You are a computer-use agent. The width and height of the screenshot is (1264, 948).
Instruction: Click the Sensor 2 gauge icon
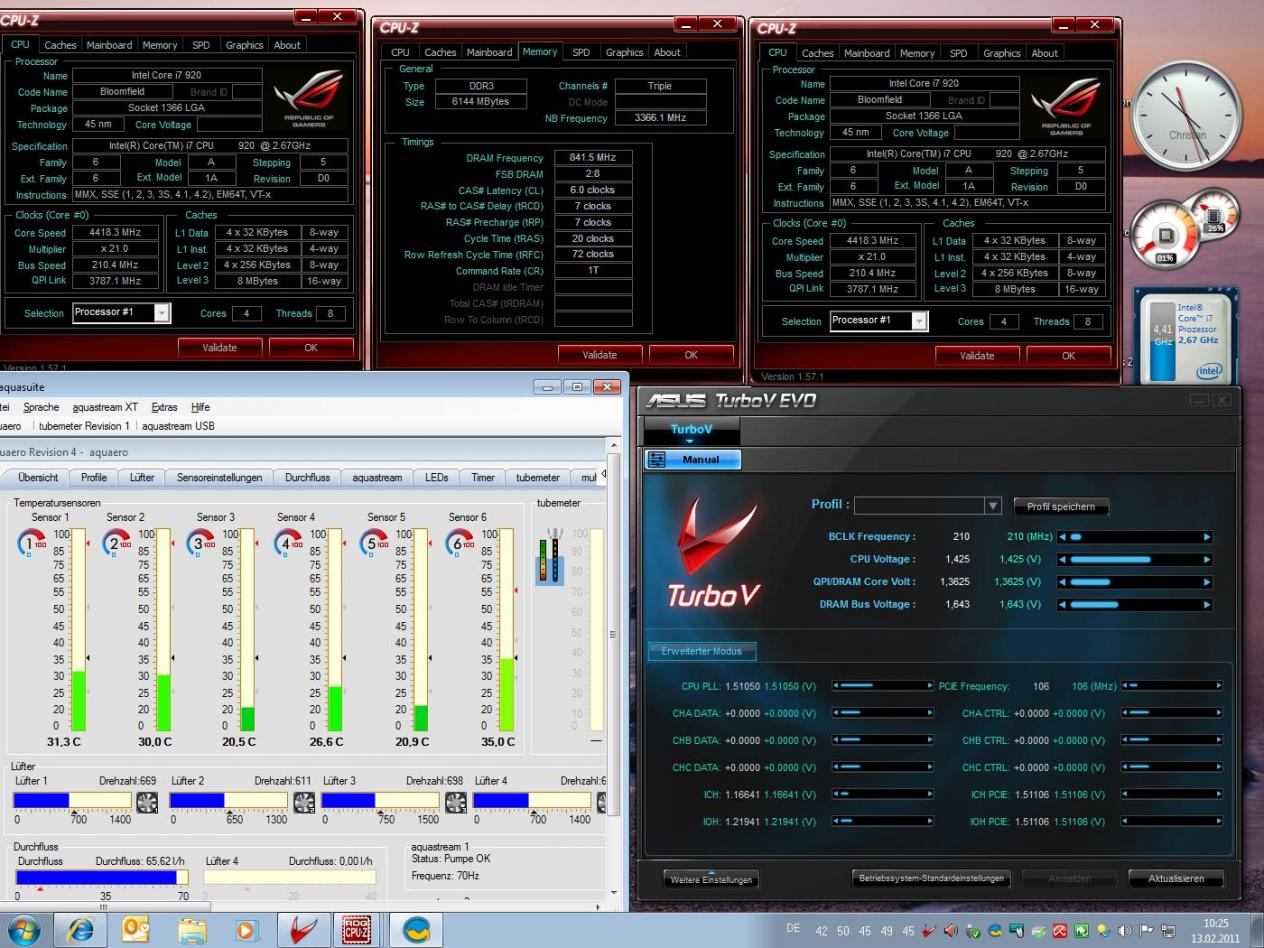coord(117,542)
